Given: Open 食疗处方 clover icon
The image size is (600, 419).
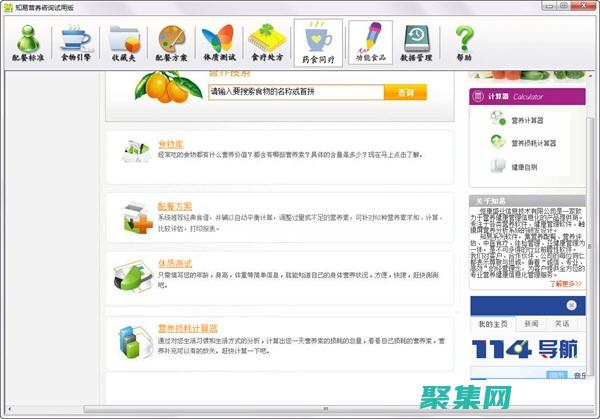Looking at the screenshot, I should point(268,43).
